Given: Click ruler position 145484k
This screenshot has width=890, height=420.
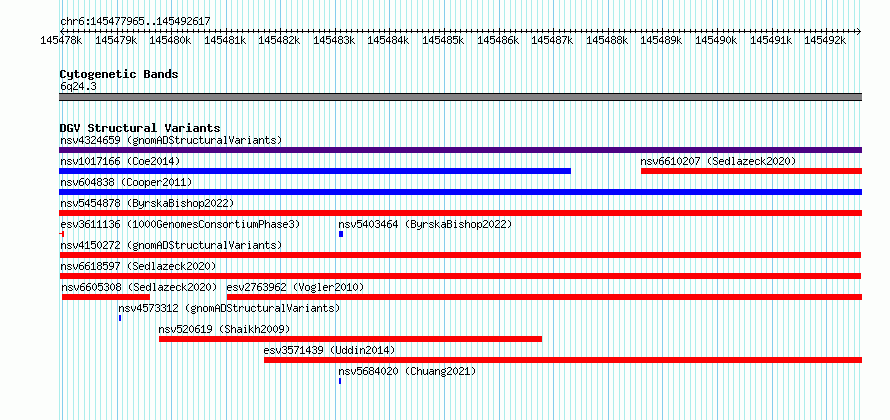Looking at the screenshot, I should (x=389, y=40).
